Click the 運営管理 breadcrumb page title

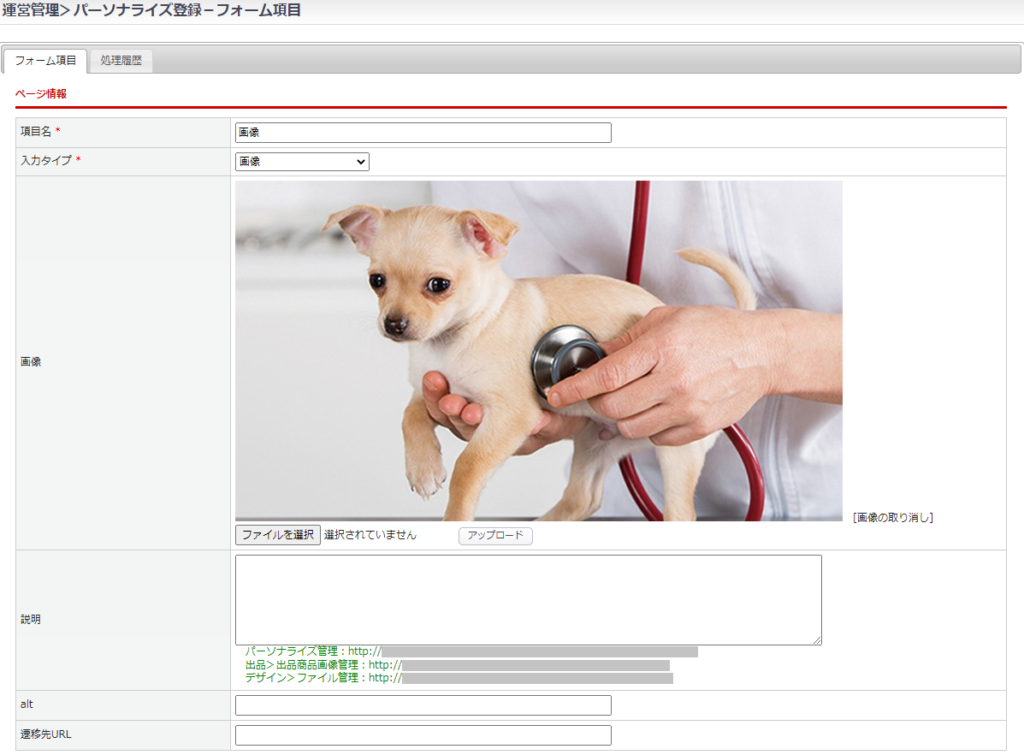coord(152,10)
